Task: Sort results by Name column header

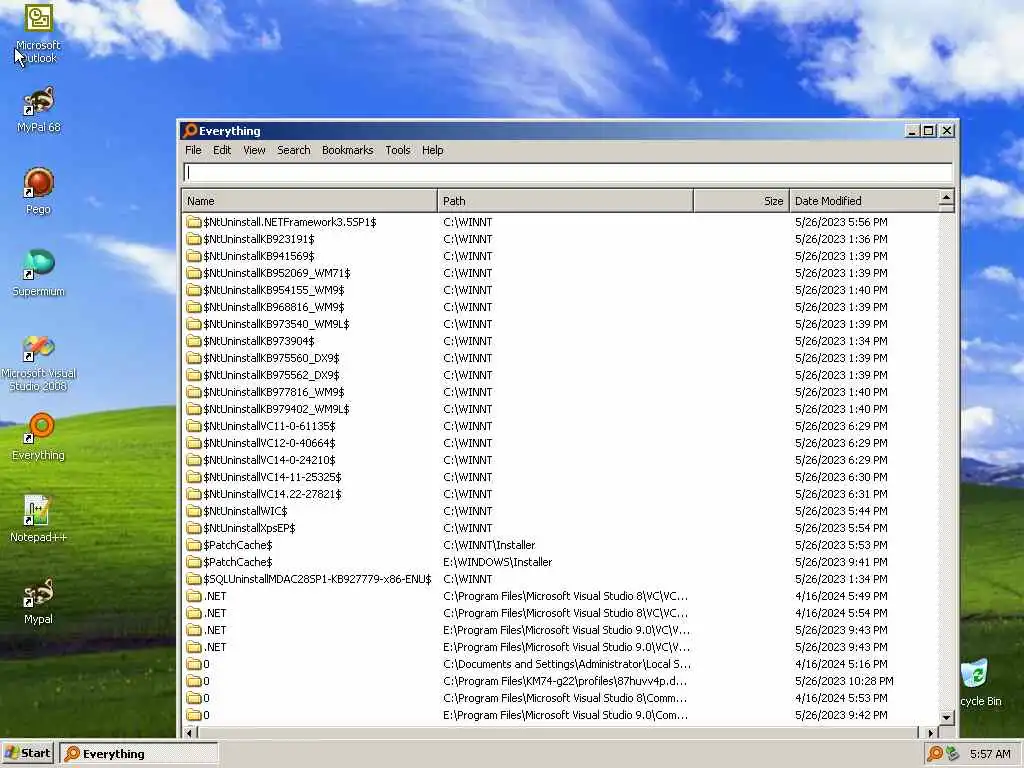Action: [310, 200]
